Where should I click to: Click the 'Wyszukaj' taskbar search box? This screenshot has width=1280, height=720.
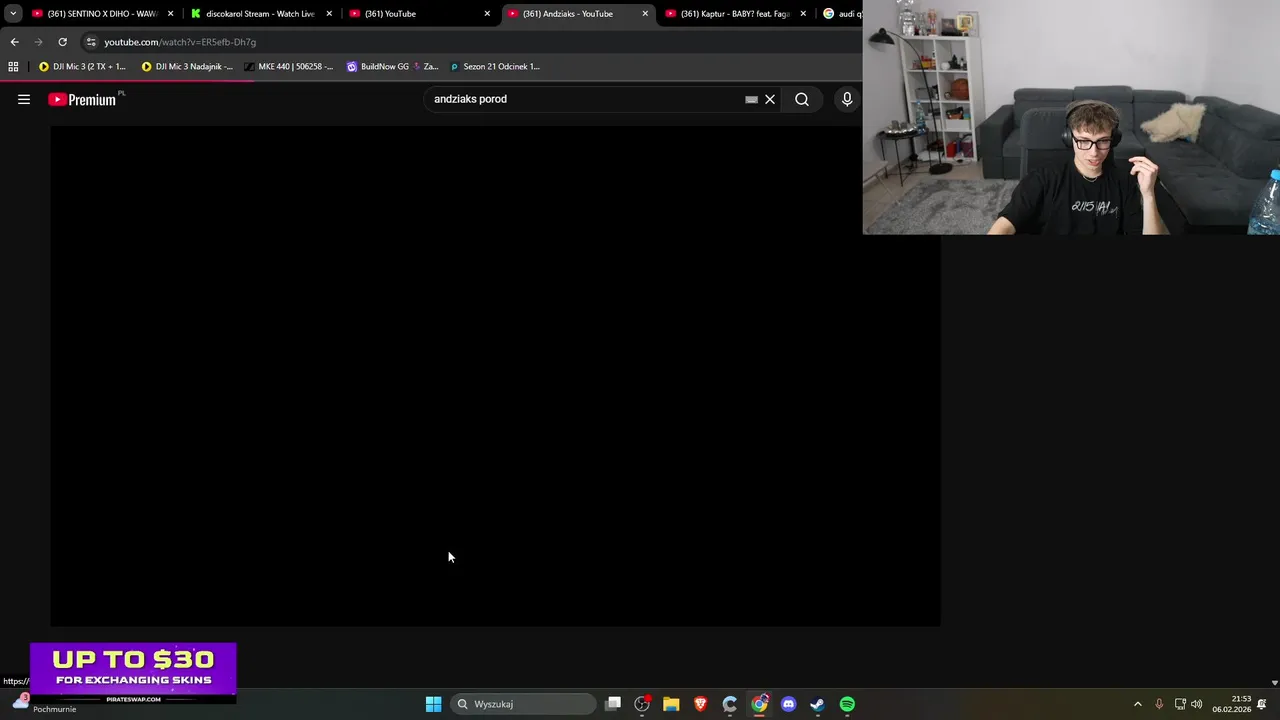[x=522, y=704]
